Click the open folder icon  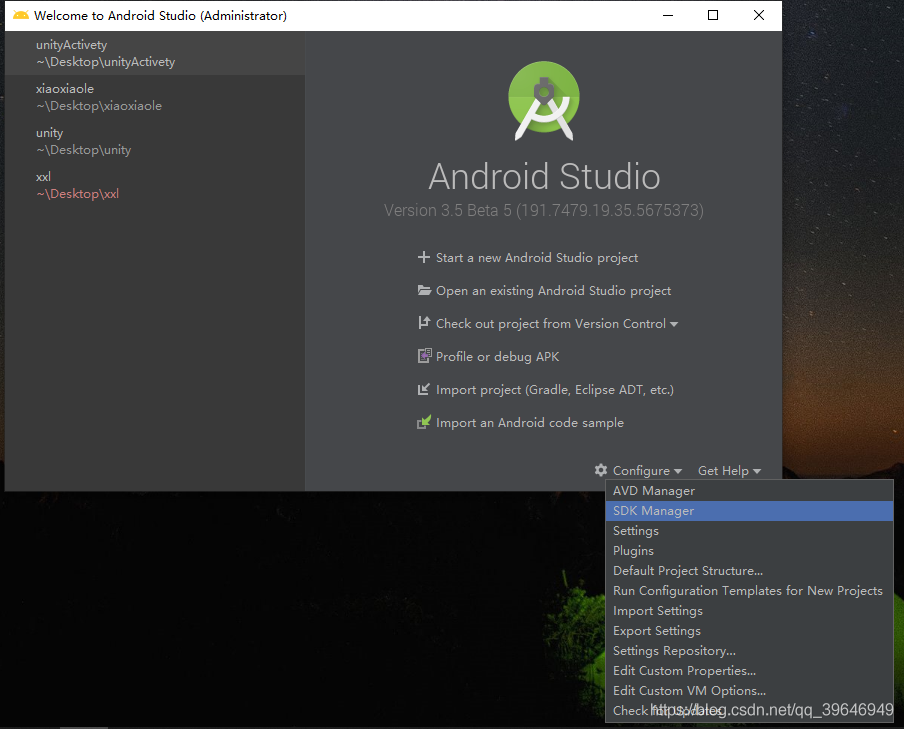424,290
